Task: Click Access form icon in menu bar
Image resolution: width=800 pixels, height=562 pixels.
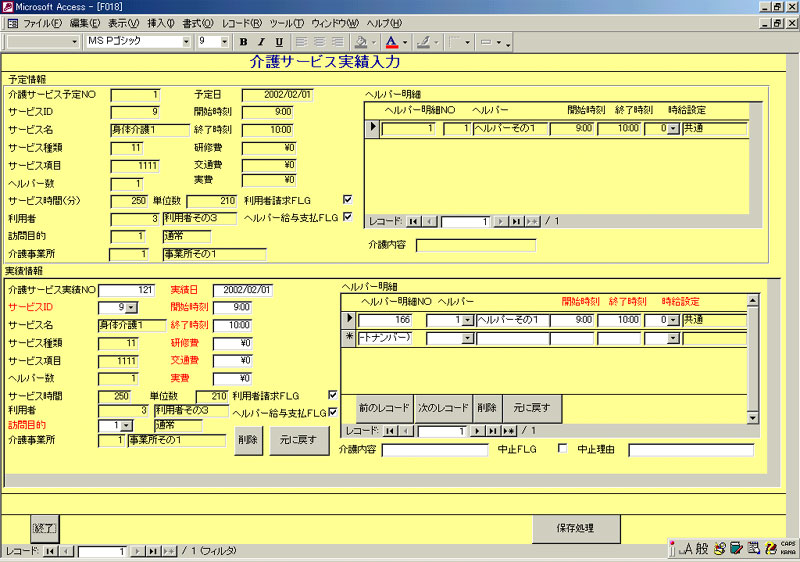Action: click(12, 23)
